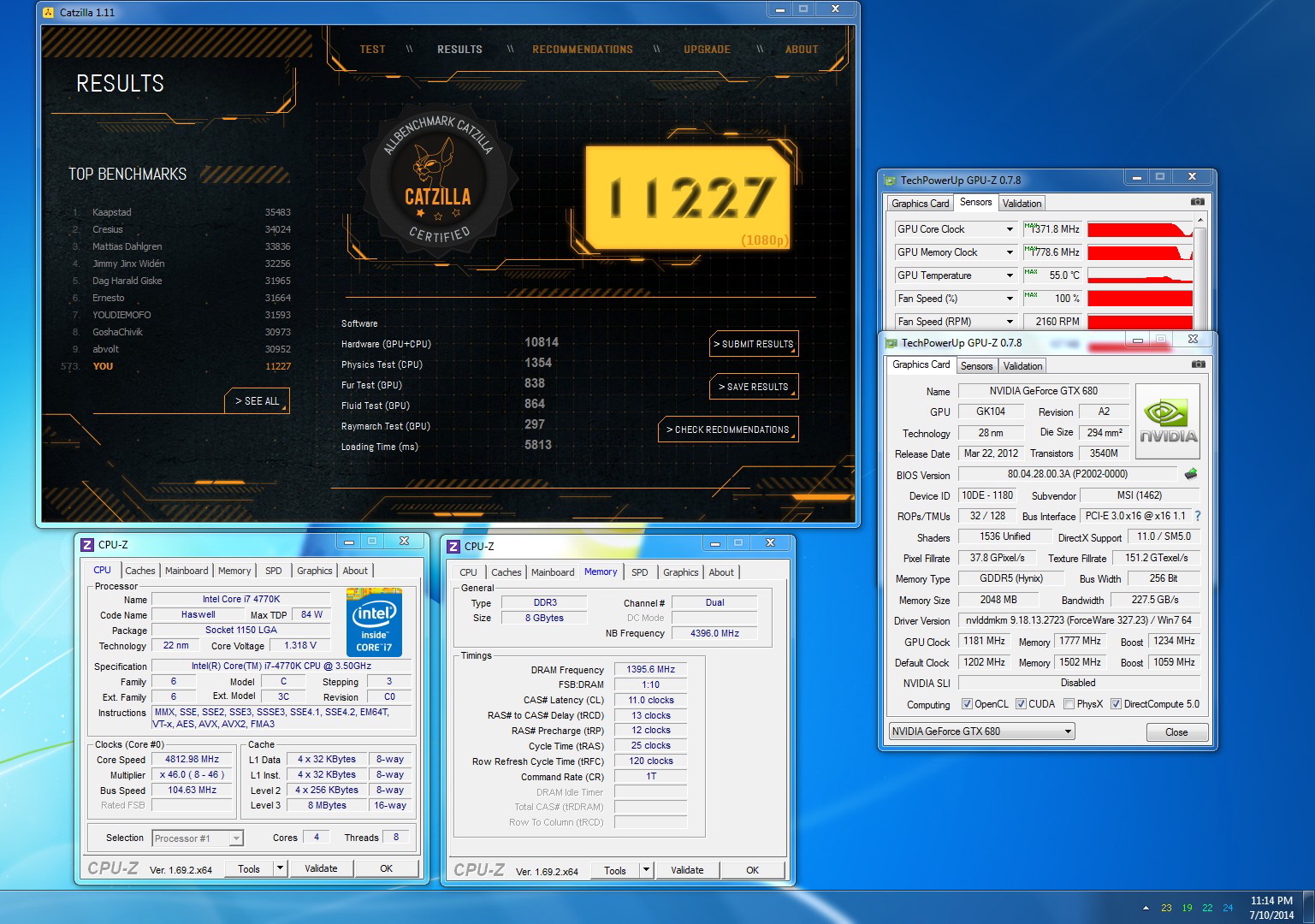Open Fan Speed (%) sensor dropdown

1010,299
